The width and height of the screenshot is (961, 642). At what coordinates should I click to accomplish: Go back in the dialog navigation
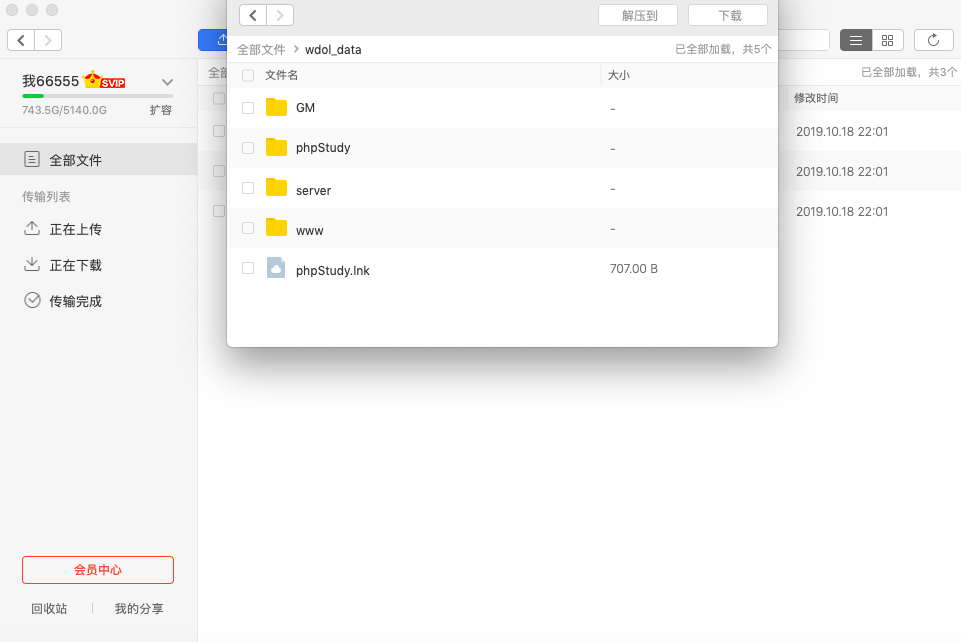253,15
